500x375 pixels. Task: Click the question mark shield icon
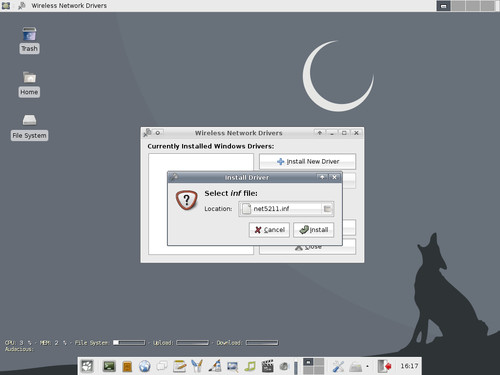(x=187, y=200)
